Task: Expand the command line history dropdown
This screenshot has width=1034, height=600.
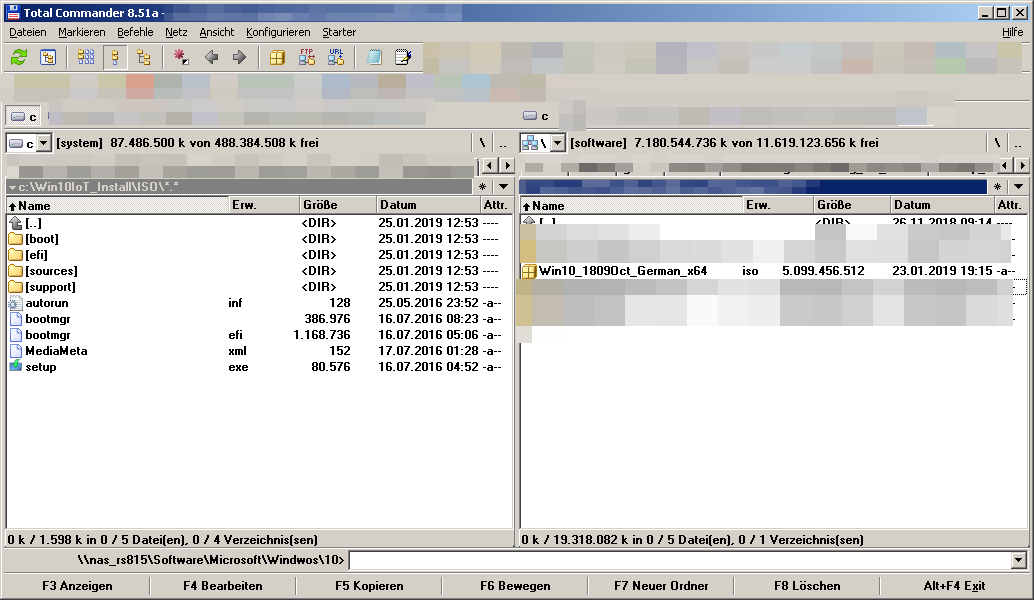Action: click(1019, 561)
